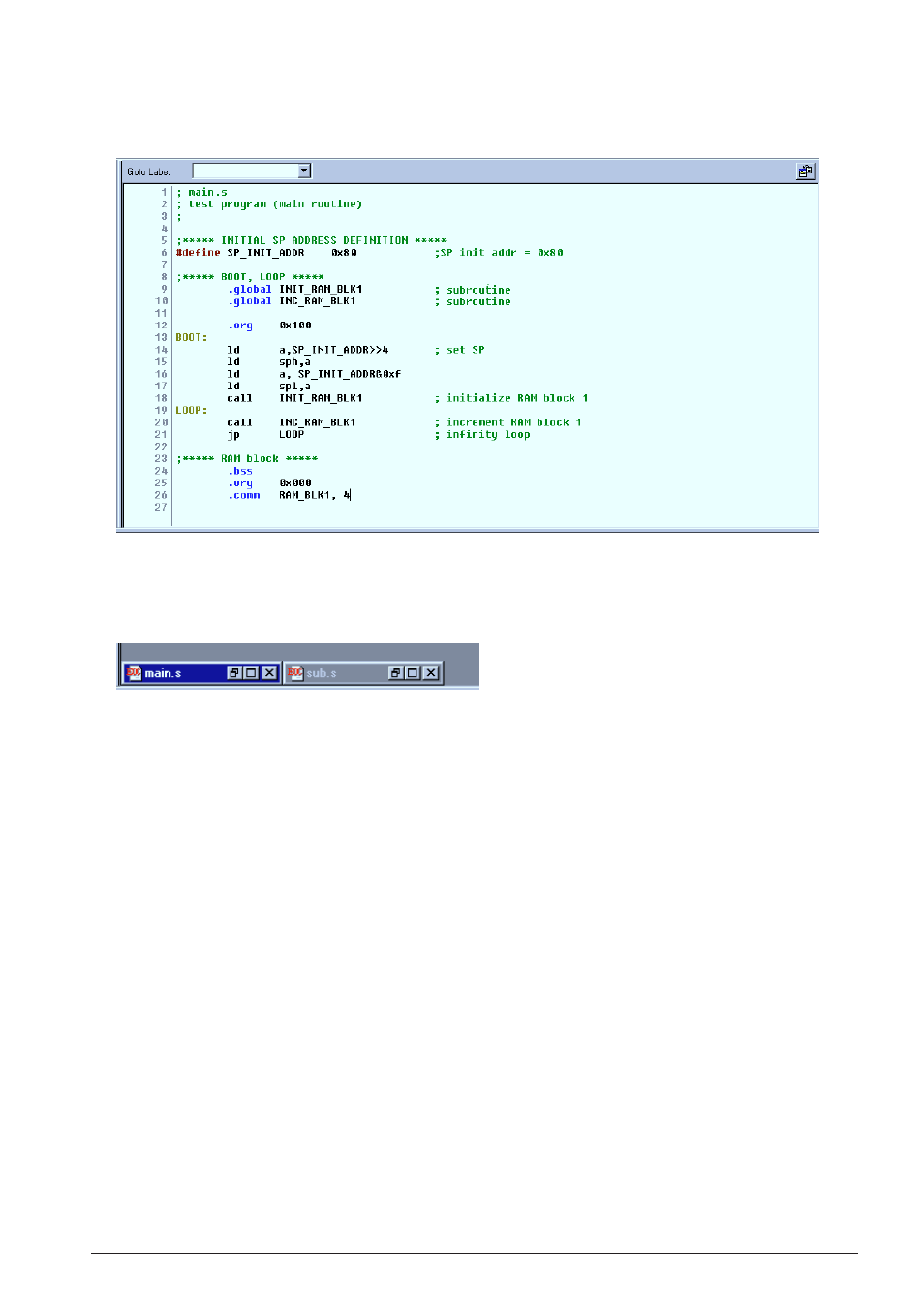The height and width of the screenshot is (1304, 924).
Task: Open the Goto Label combo box
Action: pyautogui.click(x=304, y=171)
